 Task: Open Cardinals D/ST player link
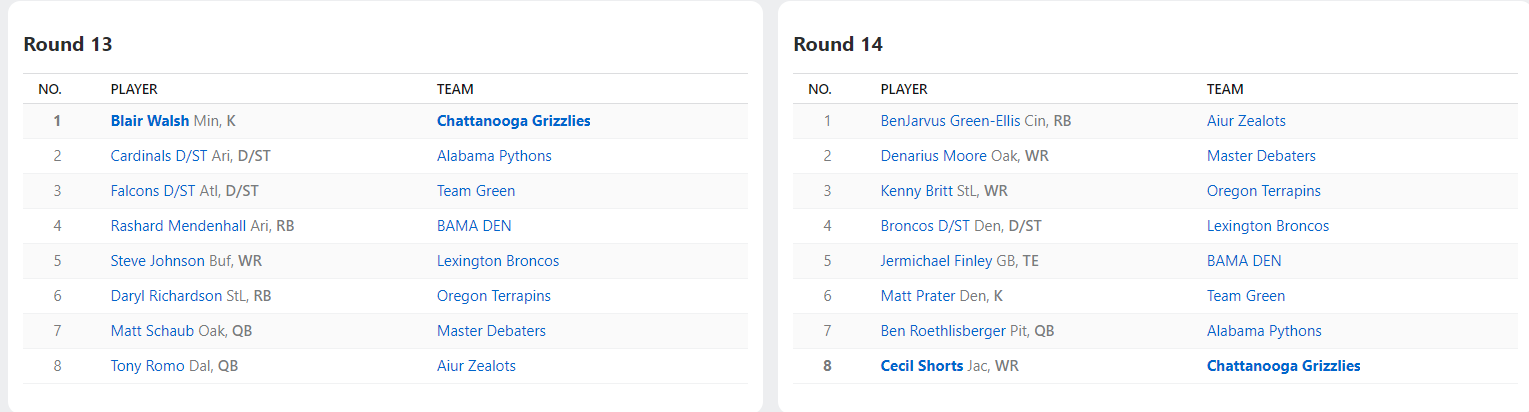[x=153, y=156]
